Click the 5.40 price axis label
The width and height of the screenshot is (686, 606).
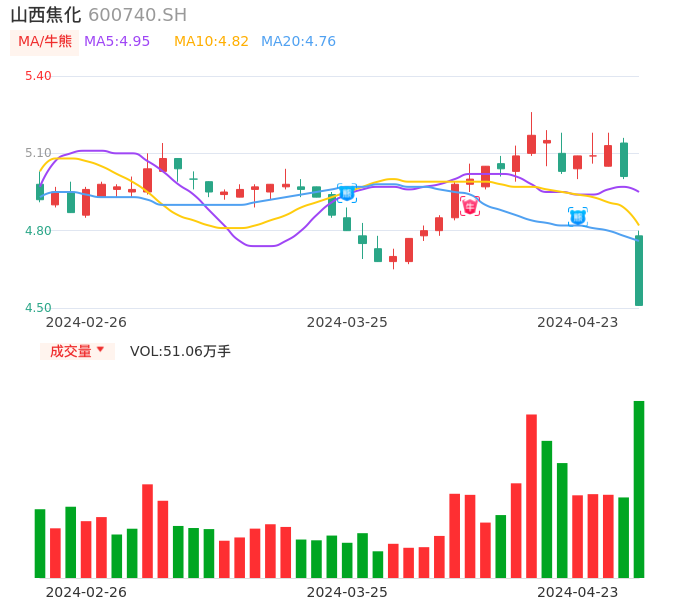point(38,76)
